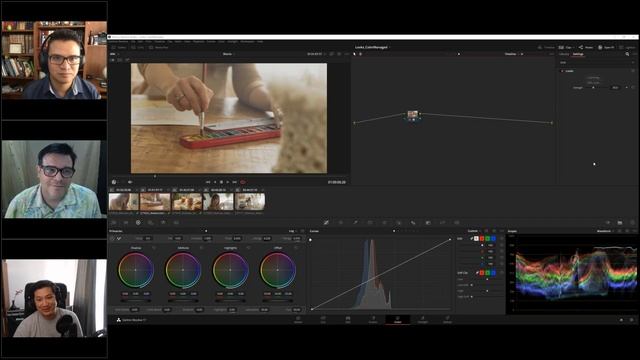The width and height of the screenshot is (640, 360).
Task: Open the Curves palette icon
Action: coord(326,222)
